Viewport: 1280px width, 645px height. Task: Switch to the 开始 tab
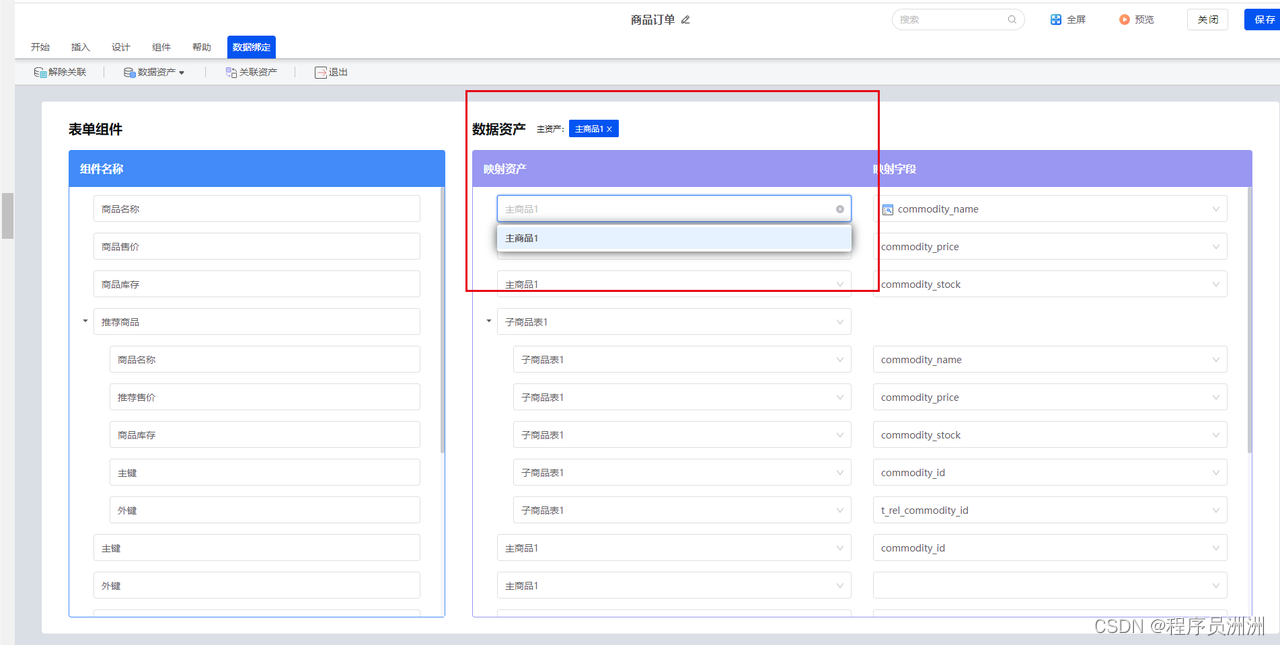click(x=40, y=47)
